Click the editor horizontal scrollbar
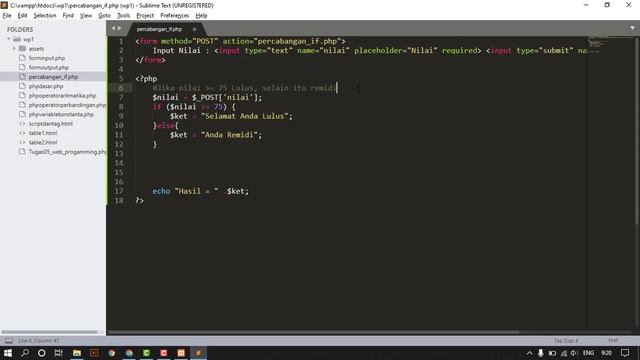 pos(313,332)
